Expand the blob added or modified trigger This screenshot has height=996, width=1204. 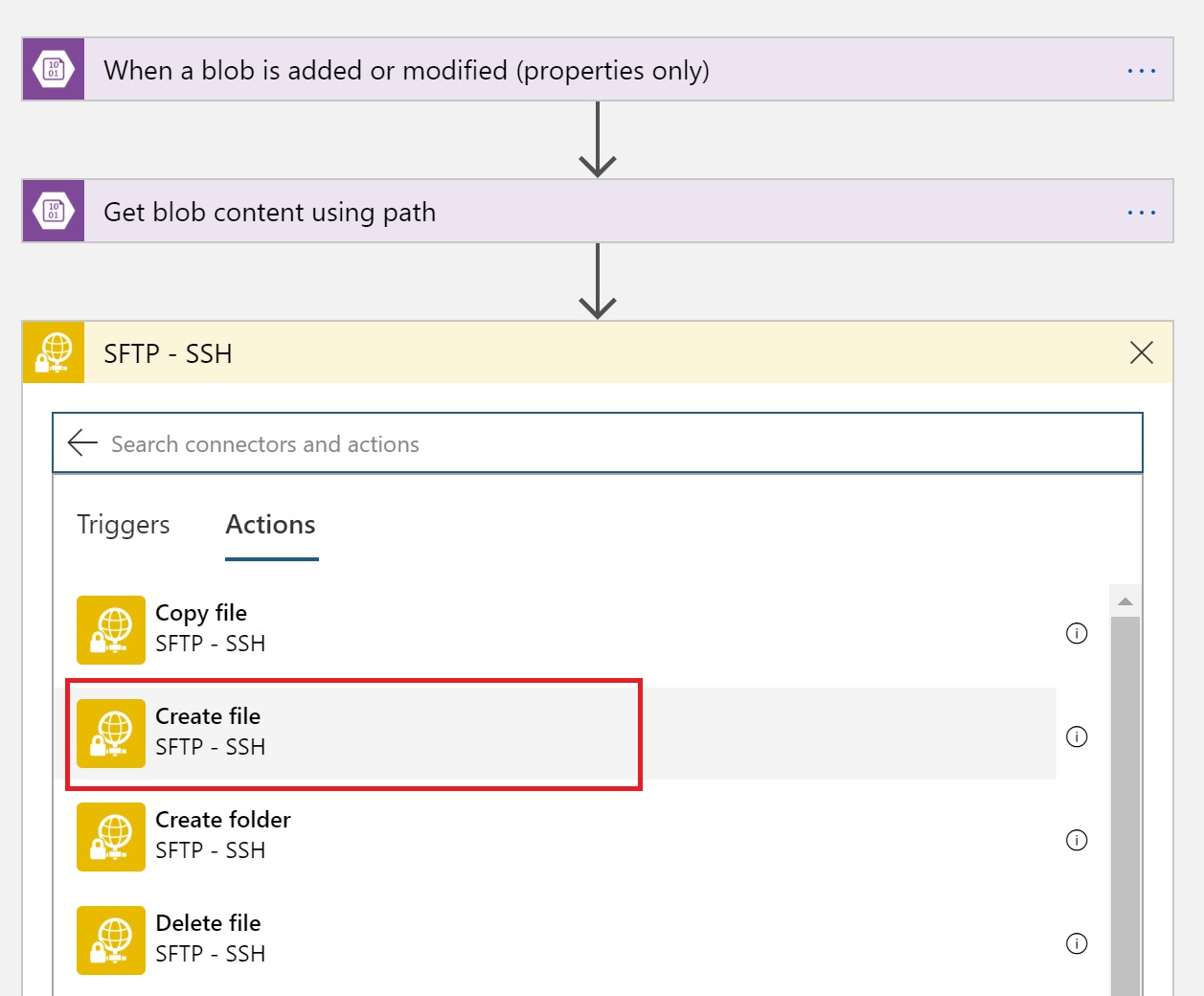coord(406,71)
